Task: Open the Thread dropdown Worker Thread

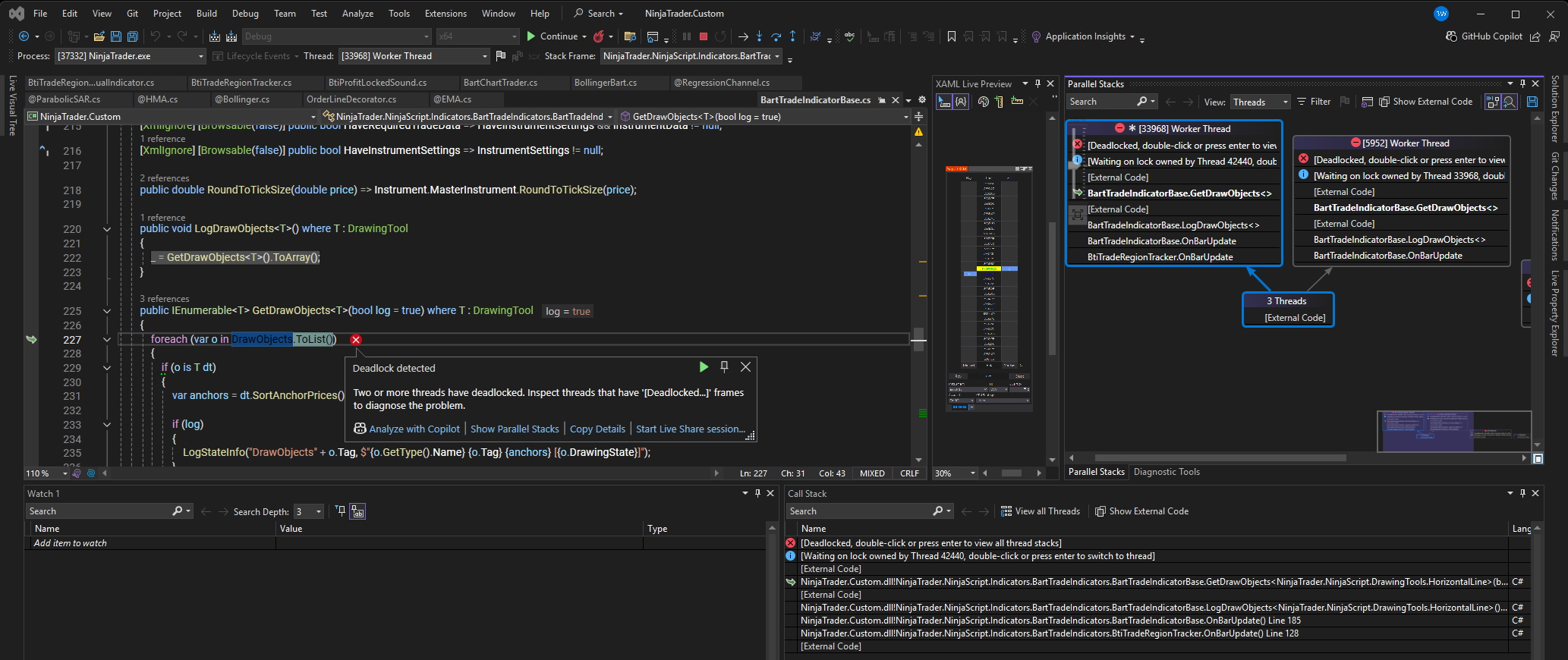Action: [414, 56]
